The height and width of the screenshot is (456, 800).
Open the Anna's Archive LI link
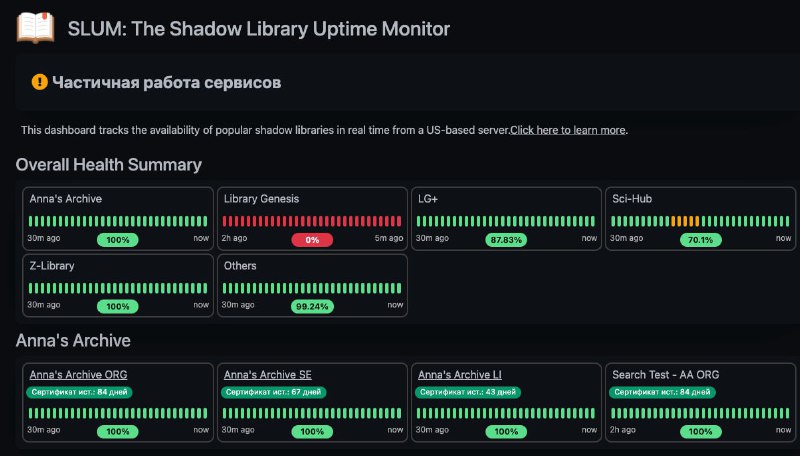click(x=460, y=374)
